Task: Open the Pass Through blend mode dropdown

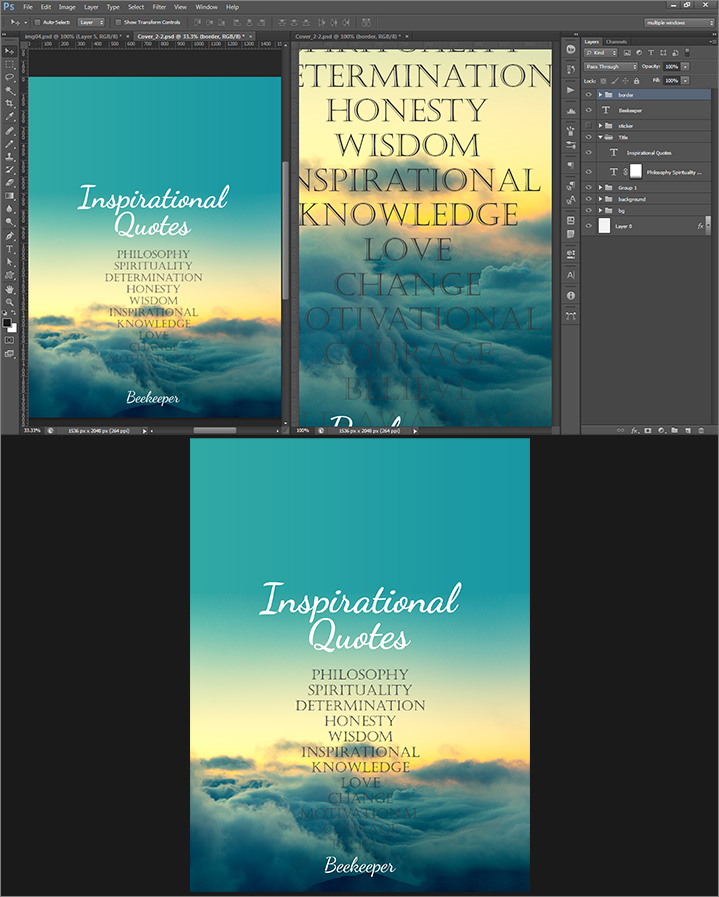Action: pos(611,67)
